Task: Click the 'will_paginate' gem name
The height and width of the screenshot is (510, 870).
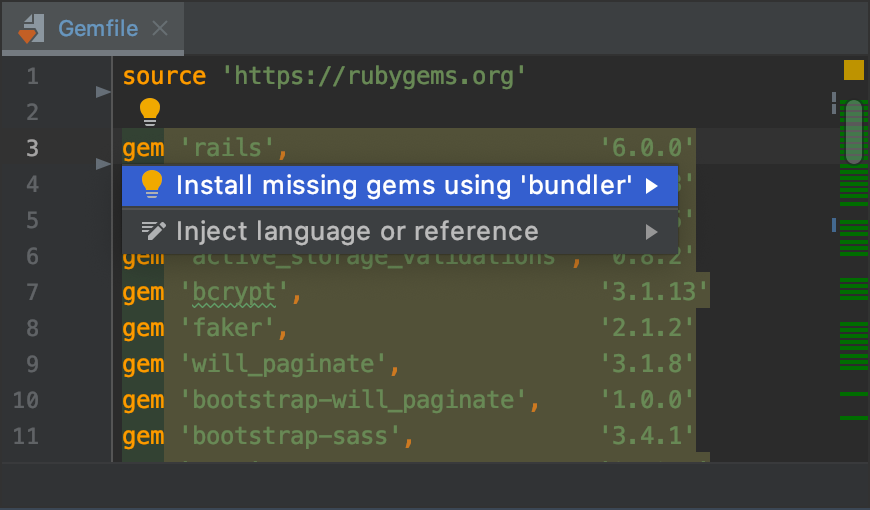Action: [x=286, y=365]
